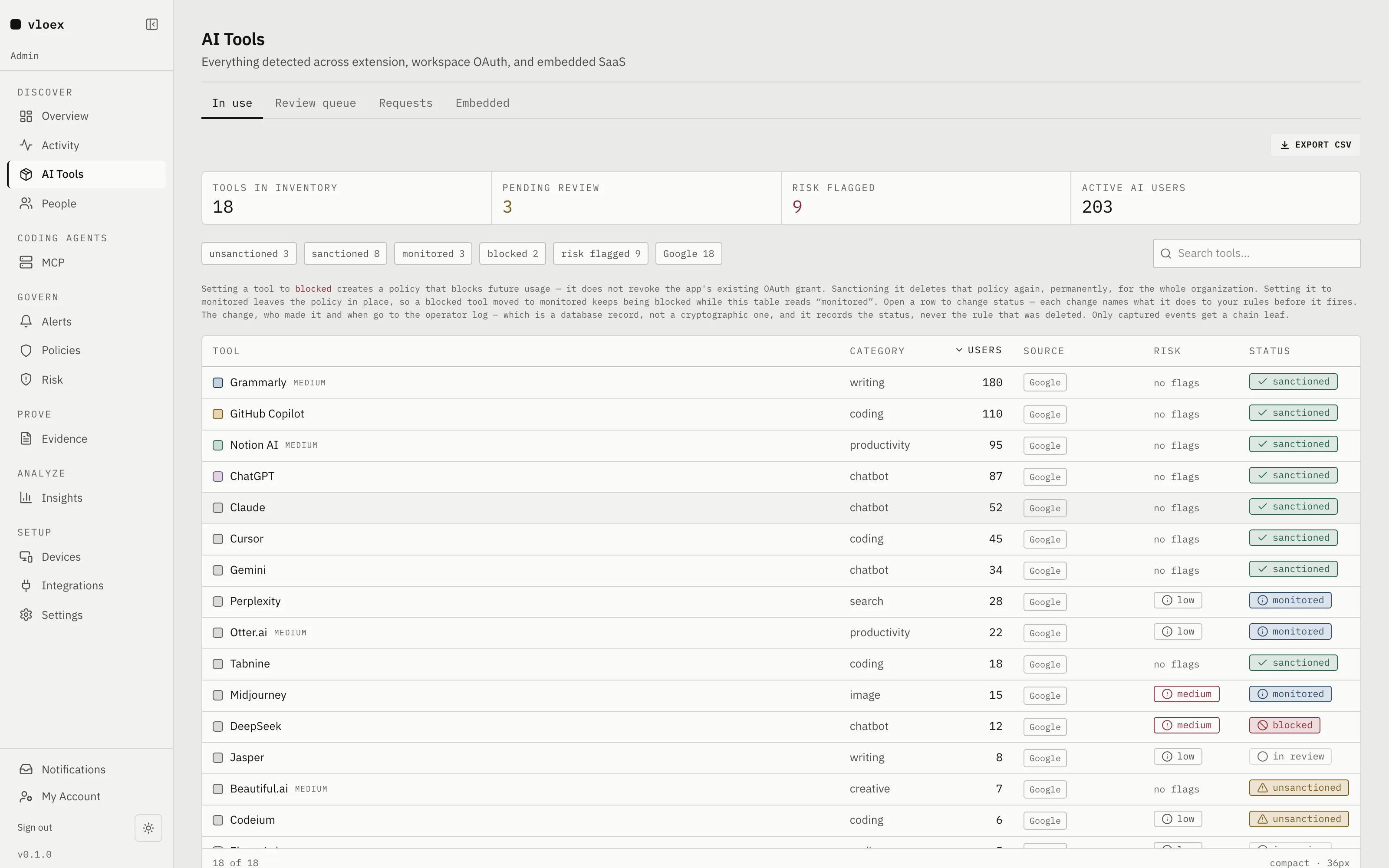The image size is (1389, 868).
Task: Filter by risk flagged 9 chip
Action: [x=600, y=254]
